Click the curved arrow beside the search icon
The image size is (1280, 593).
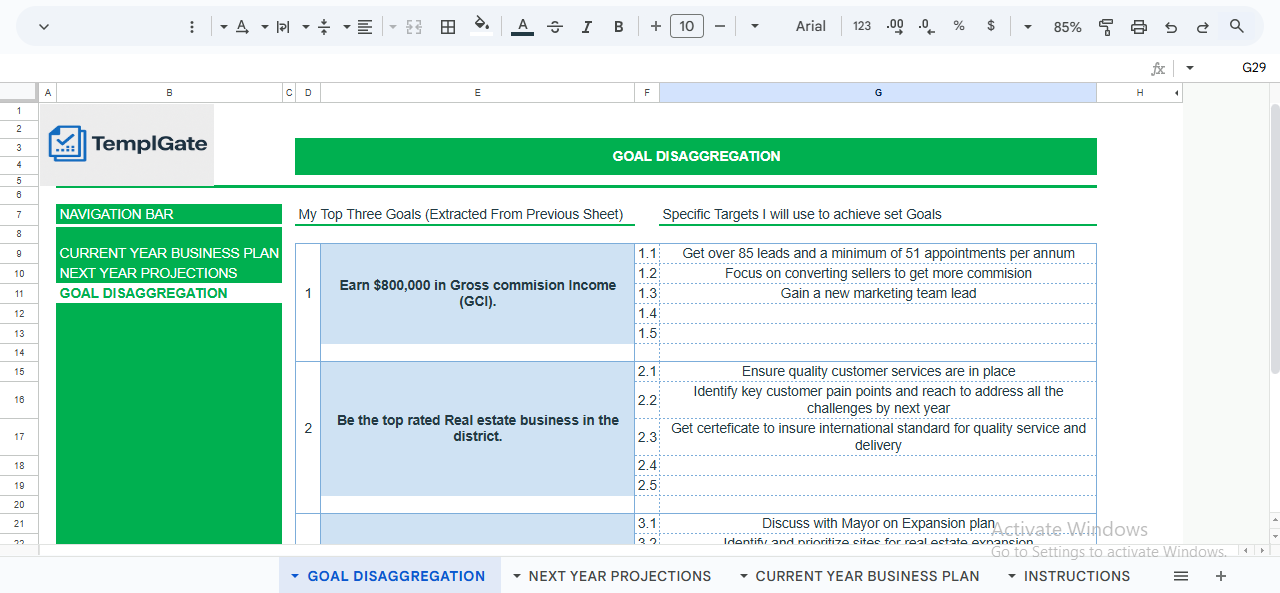tap(1203, 27)
